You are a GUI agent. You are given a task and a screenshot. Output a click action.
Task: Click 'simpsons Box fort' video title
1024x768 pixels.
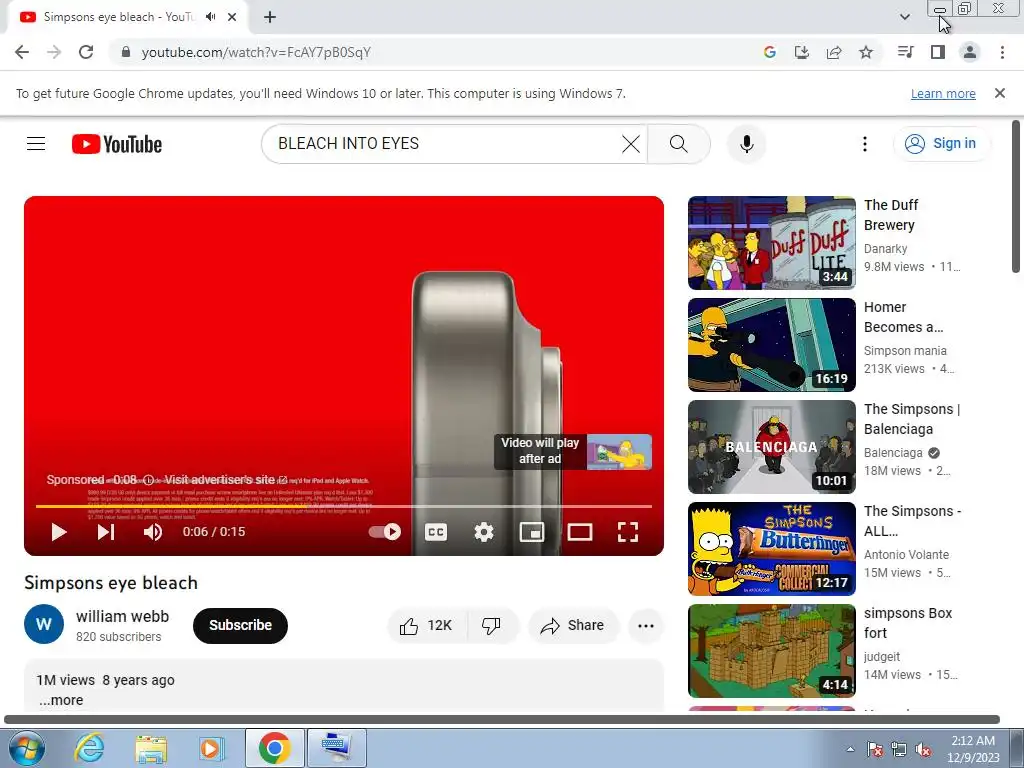(908, 623)
